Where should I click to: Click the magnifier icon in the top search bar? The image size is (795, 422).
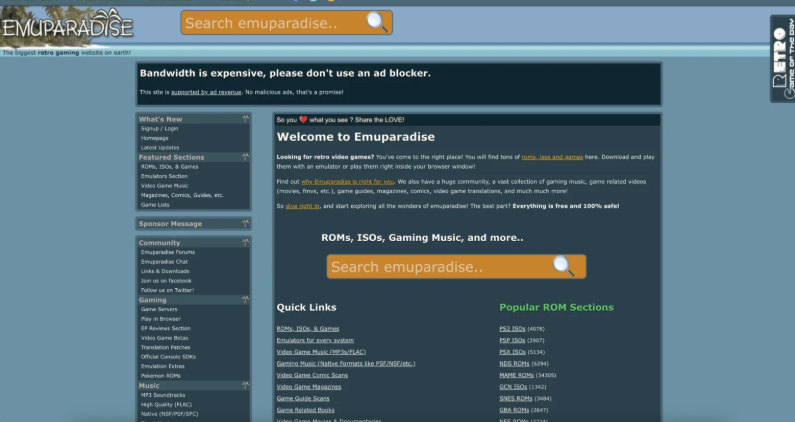pos(377,22)
